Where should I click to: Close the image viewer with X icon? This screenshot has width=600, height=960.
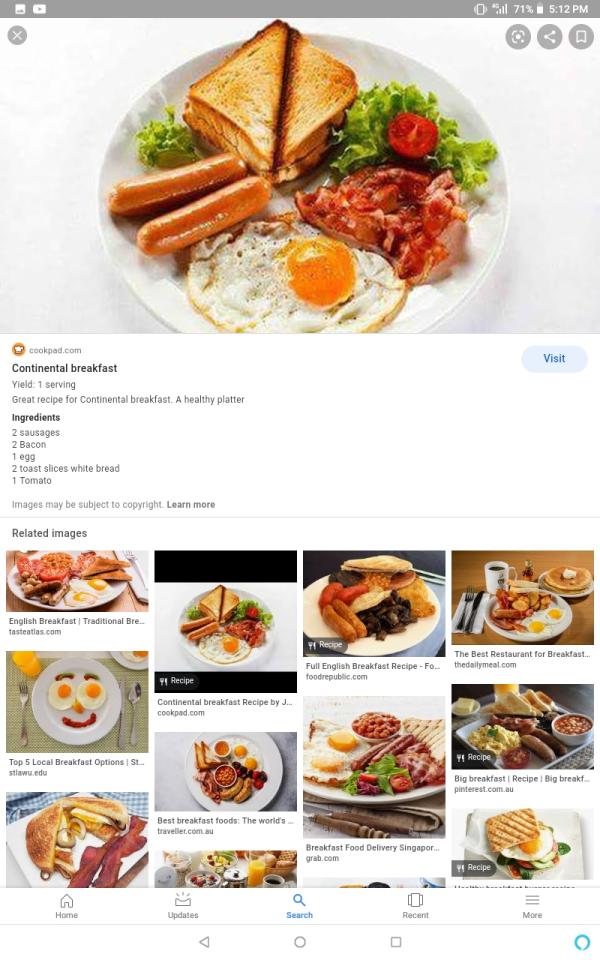point(17,36)
